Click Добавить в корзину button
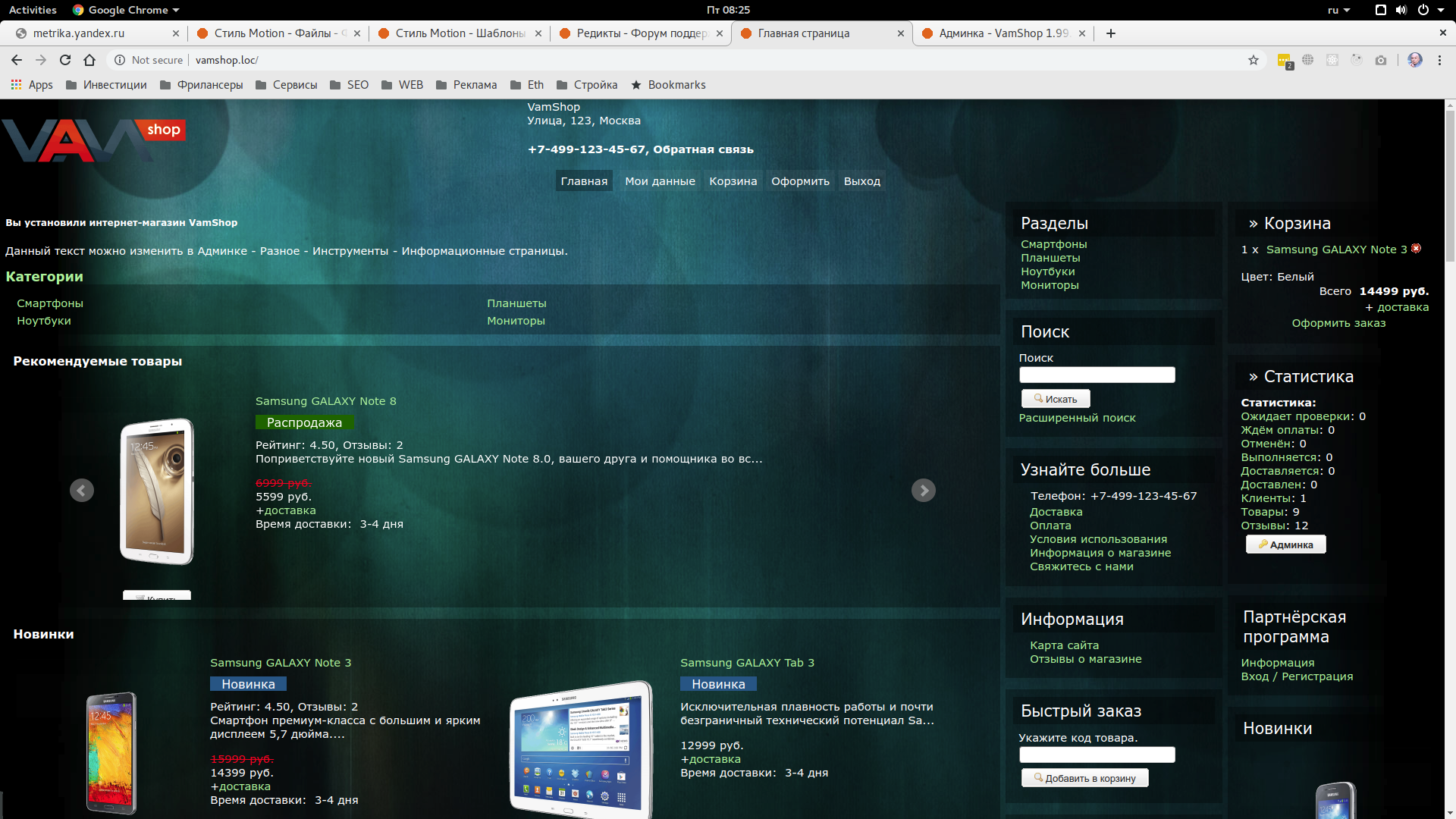The image size is (1456, 819). pos(1085,778)
